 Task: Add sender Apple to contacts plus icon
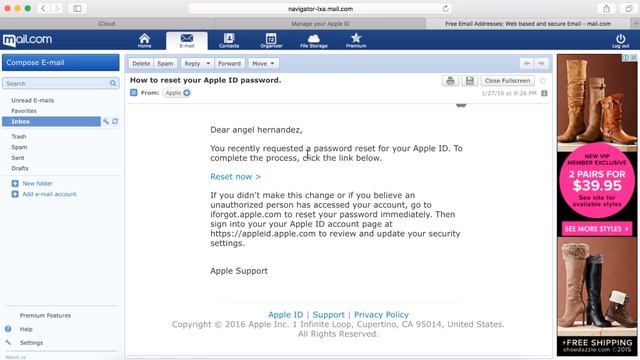coord(187,93)
